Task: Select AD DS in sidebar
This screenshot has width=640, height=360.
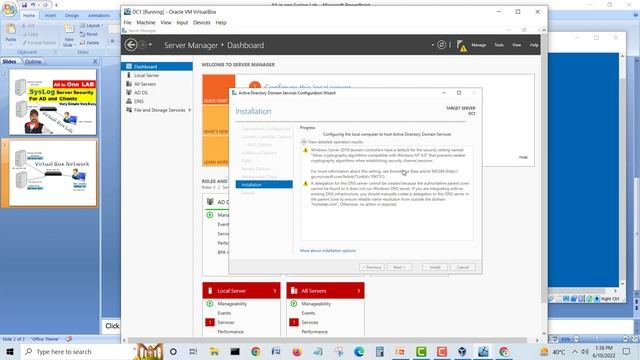Action: [x=141, y=93]
